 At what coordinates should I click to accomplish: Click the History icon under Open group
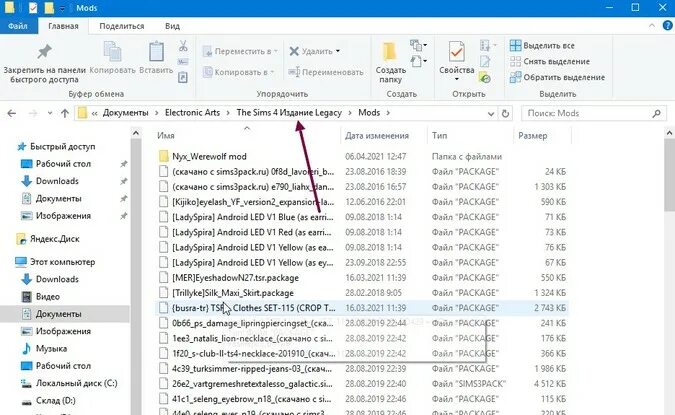(485, 77)
